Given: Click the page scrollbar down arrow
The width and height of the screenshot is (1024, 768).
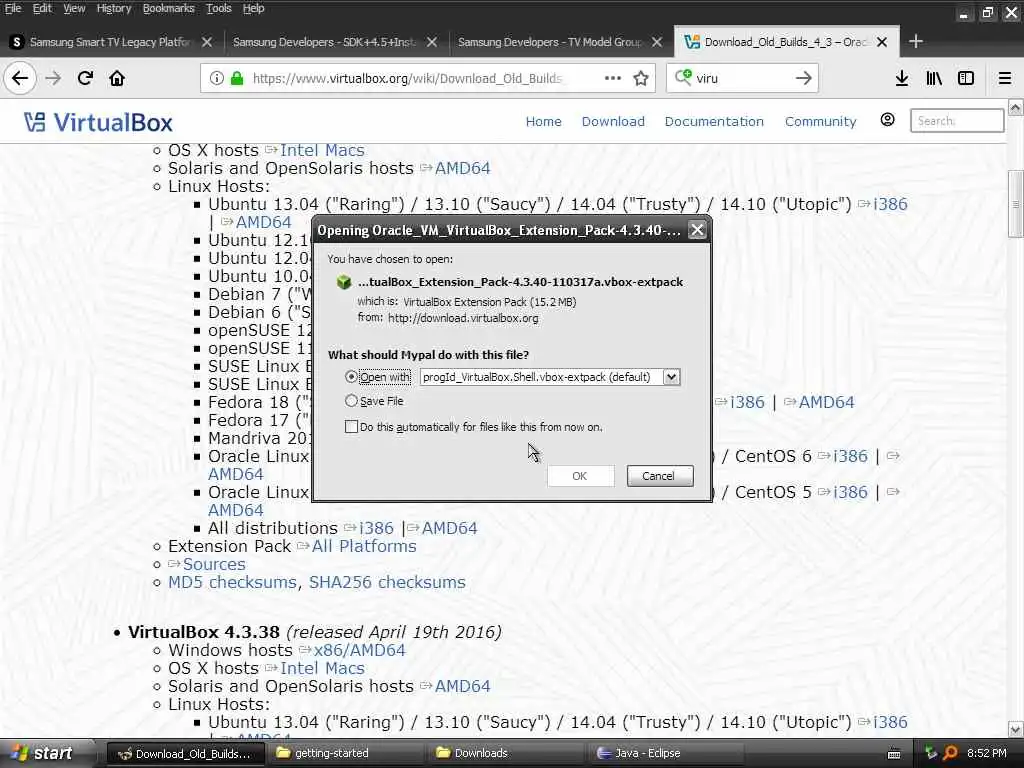Looking at the screenshot, I should tap(1016, 729).
